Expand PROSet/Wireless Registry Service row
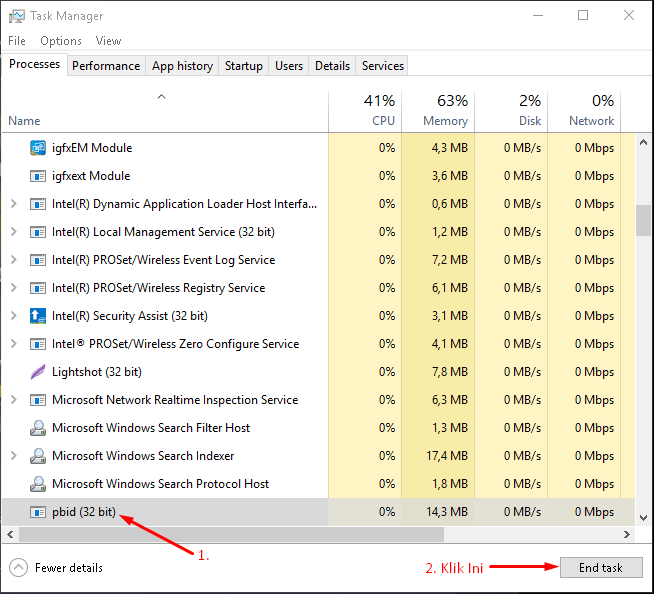 (x=14, y=287)
